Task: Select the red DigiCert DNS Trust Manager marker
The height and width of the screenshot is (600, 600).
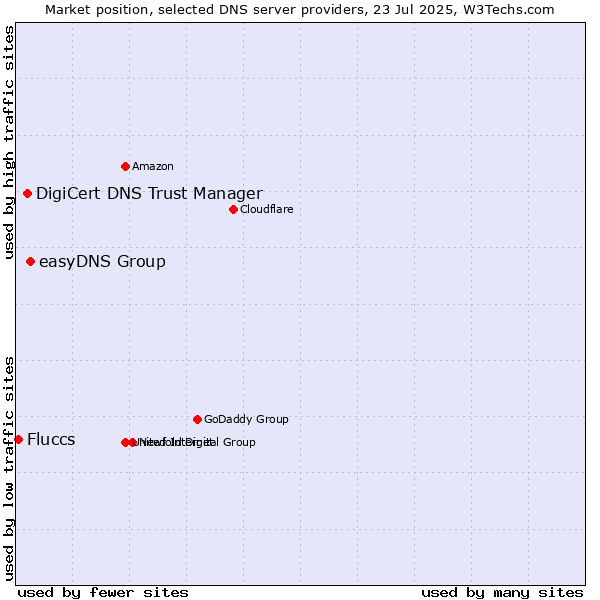Action: pos(27,194)
